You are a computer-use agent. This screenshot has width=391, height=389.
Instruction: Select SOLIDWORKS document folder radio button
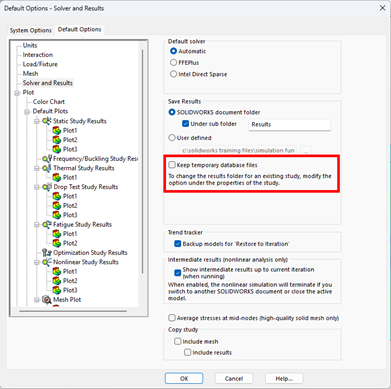click(172, 112)
